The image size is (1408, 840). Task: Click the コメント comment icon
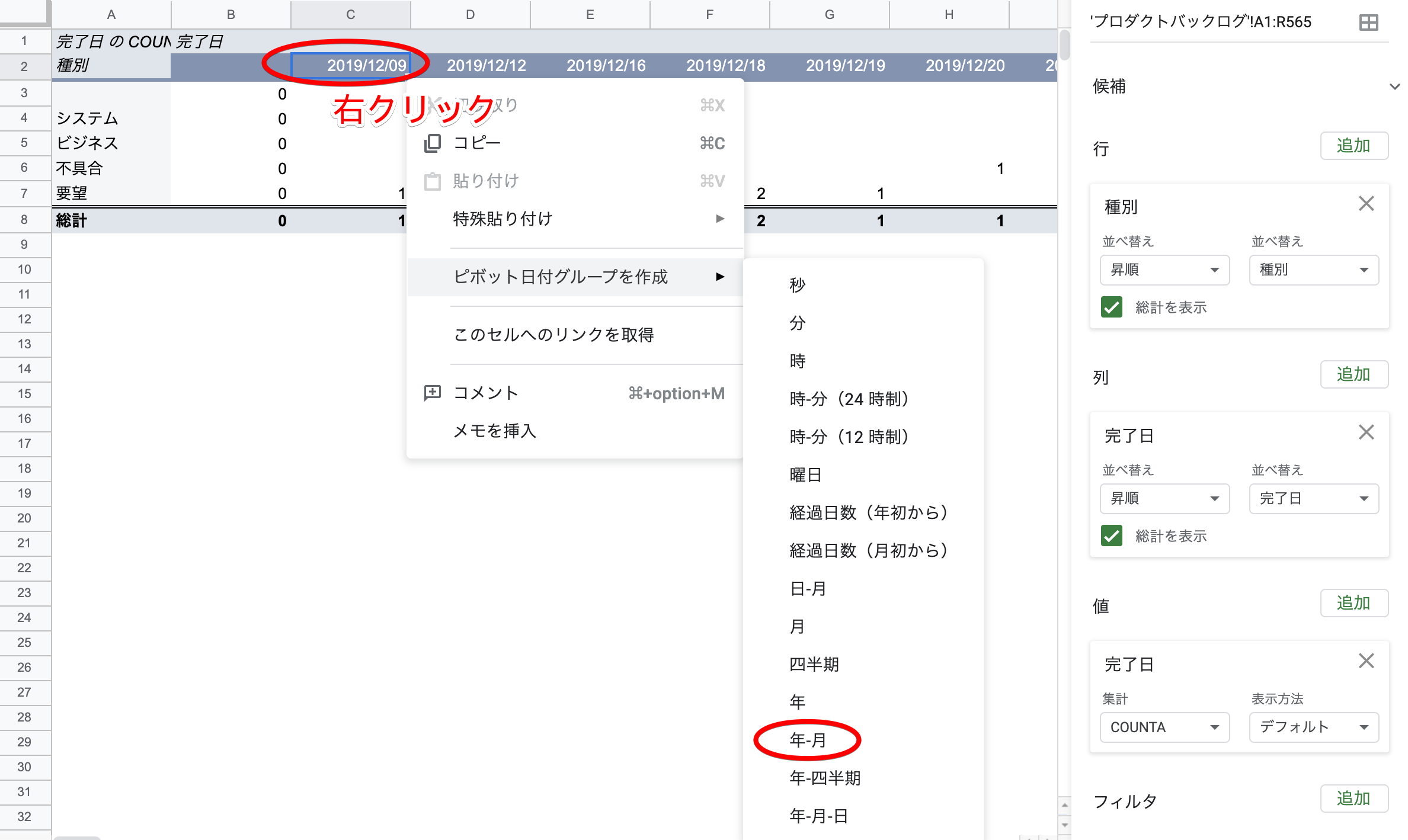tap(433, 393)
